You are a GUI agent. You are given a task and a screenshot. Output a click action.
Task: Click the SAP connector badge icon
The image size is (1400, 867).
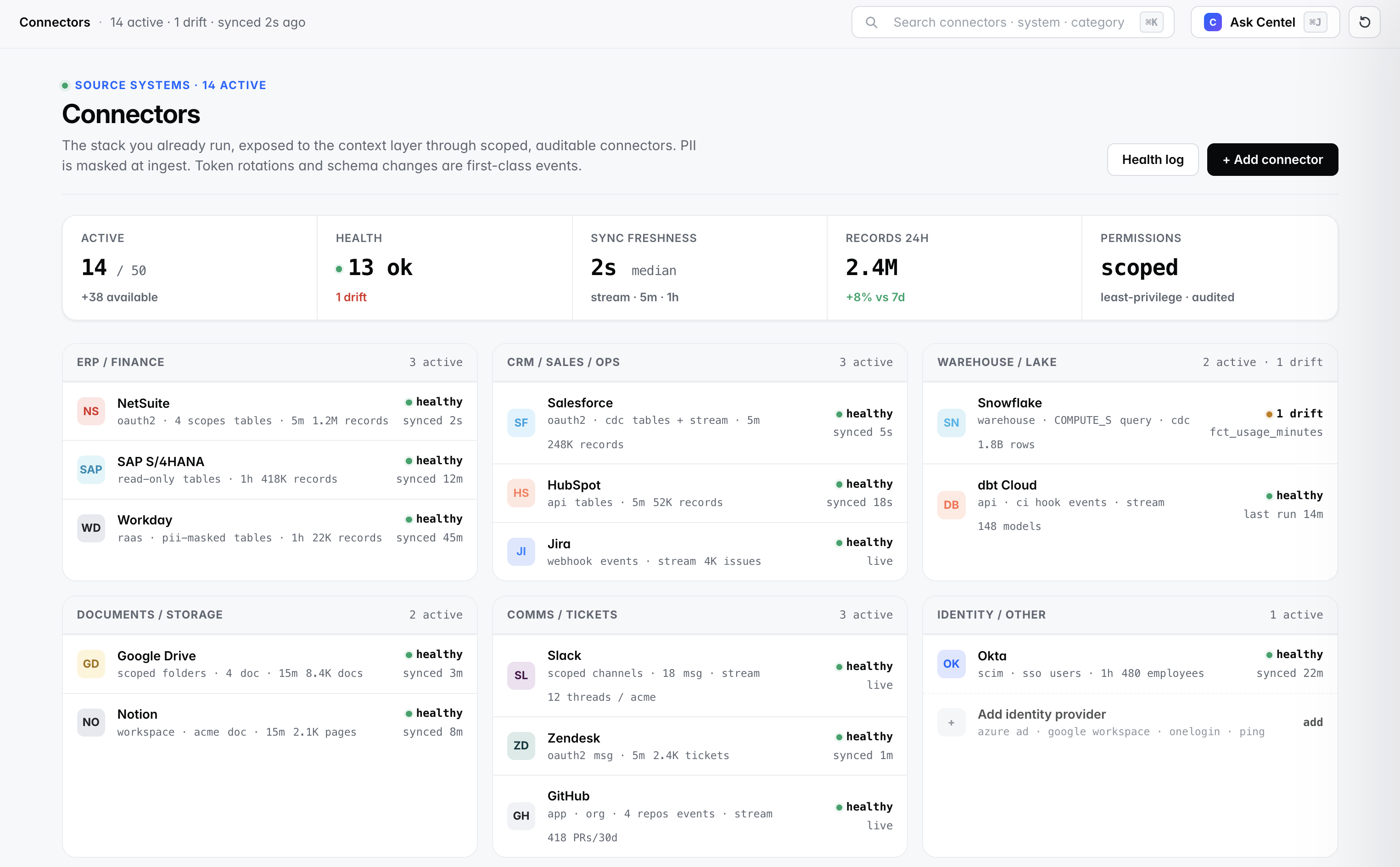91,470
